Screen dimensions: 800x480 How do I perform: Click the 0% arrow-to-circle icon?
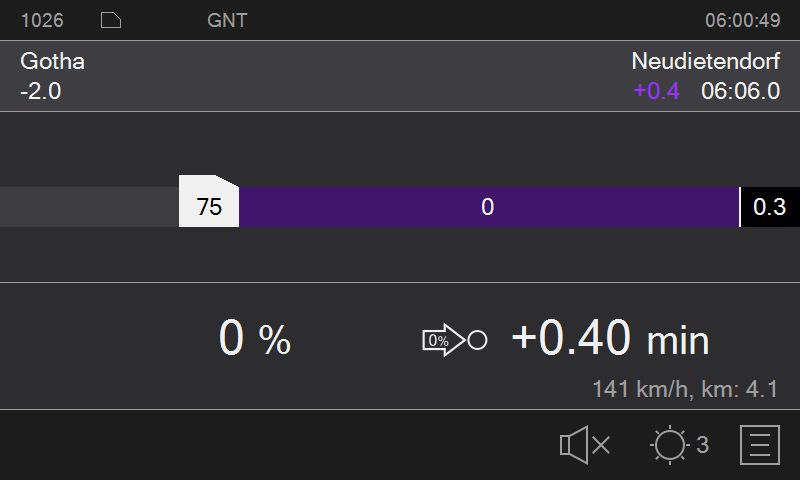455,340
